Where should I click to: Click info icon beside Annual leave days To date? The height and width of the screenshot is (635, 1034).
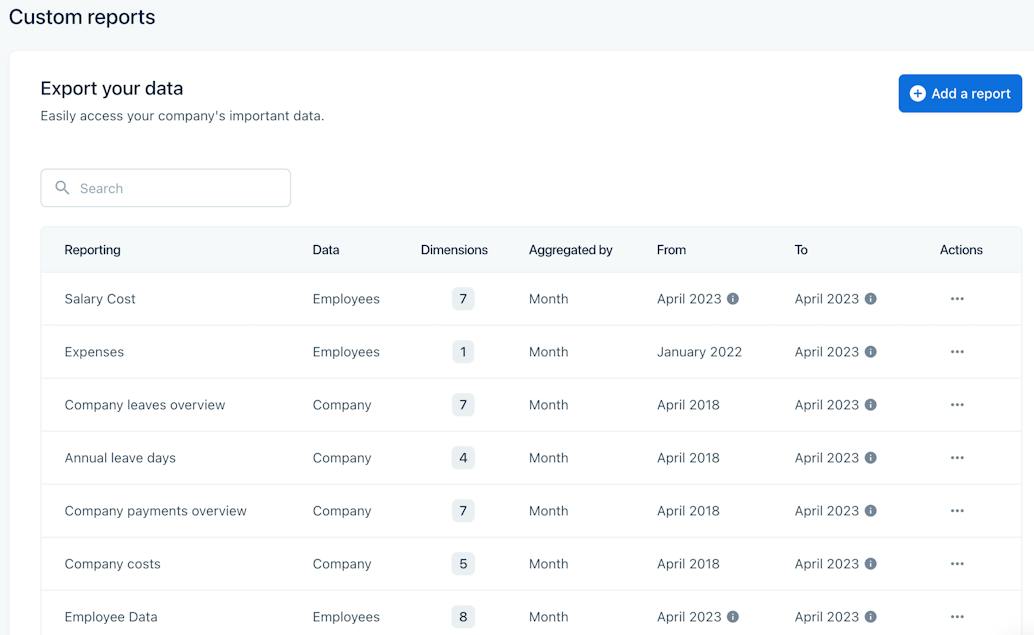(870, 458)
